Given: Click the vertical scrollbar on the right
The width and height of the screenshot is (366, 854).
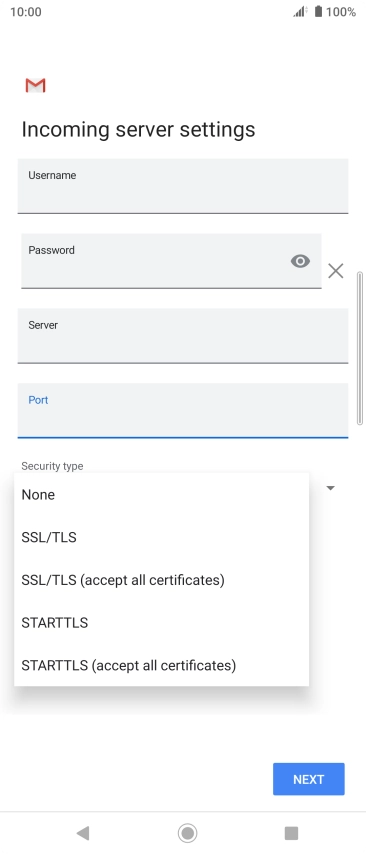Looking at the screenshot, I should pyautogui.click(x=359, y=348).
